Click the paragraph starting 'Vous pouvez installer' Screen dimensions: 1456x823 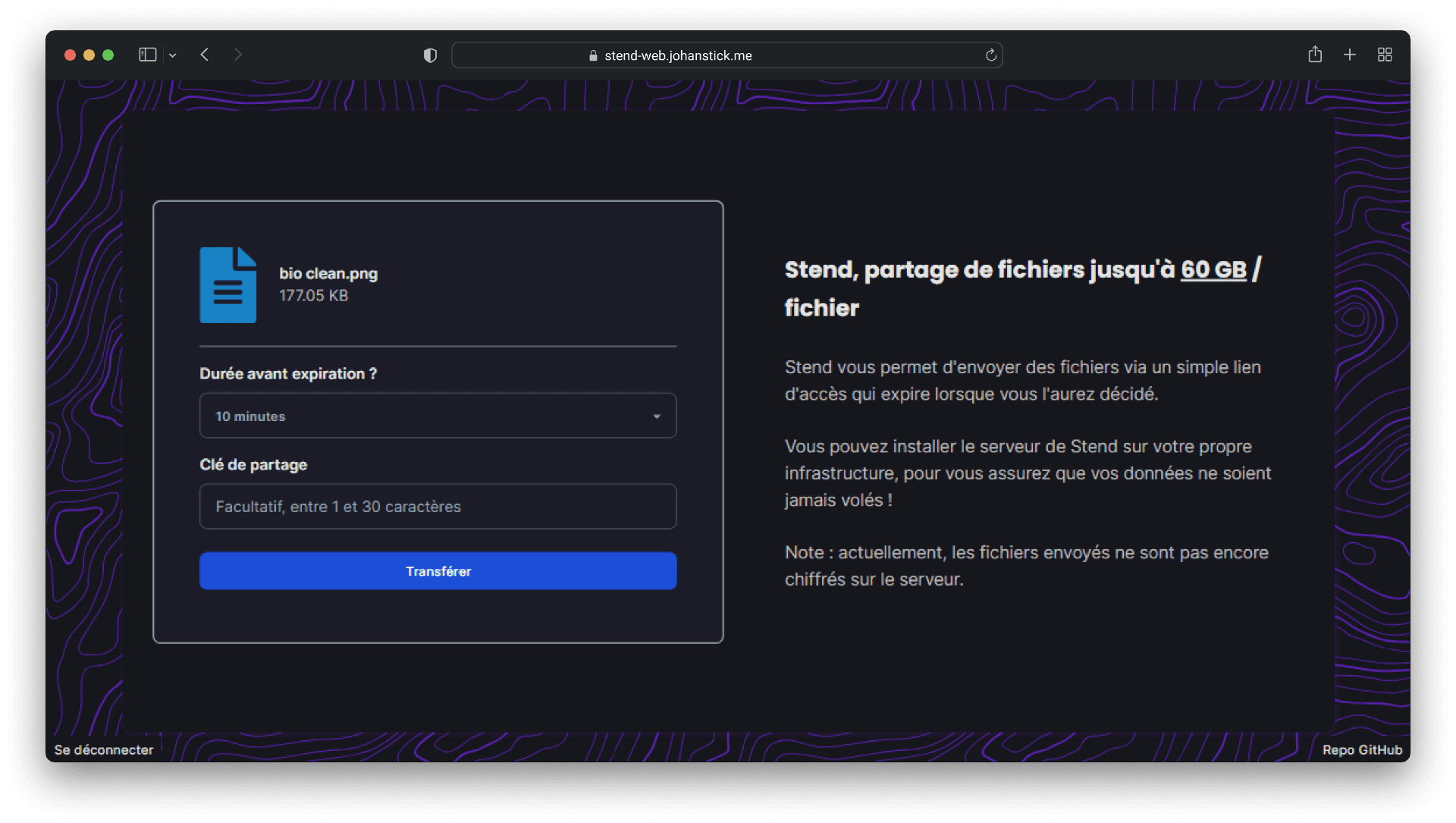[x=1028, y=473]
